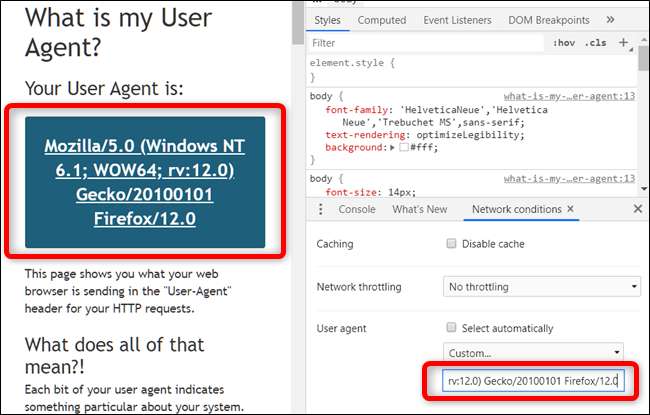Enable the Disable cache checkbox

point(452,244)
